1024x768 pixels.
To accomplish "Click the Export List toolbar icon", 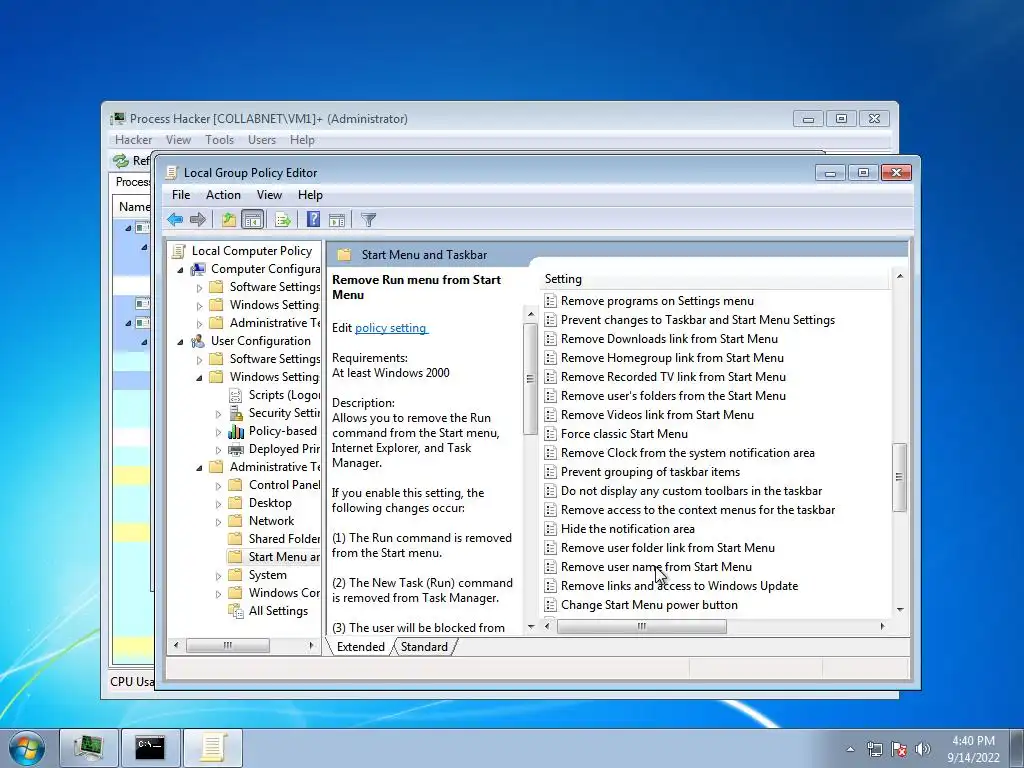I will [x=282, y=220].
